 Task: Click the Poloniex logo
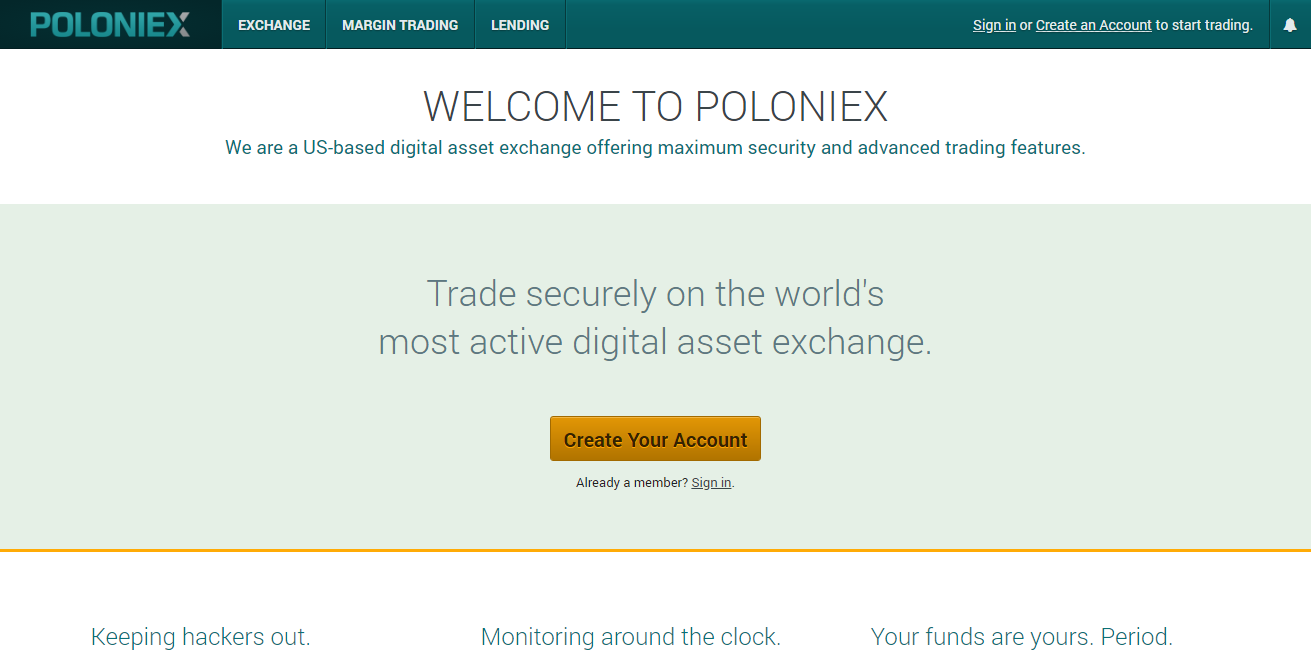coord(110,24)
